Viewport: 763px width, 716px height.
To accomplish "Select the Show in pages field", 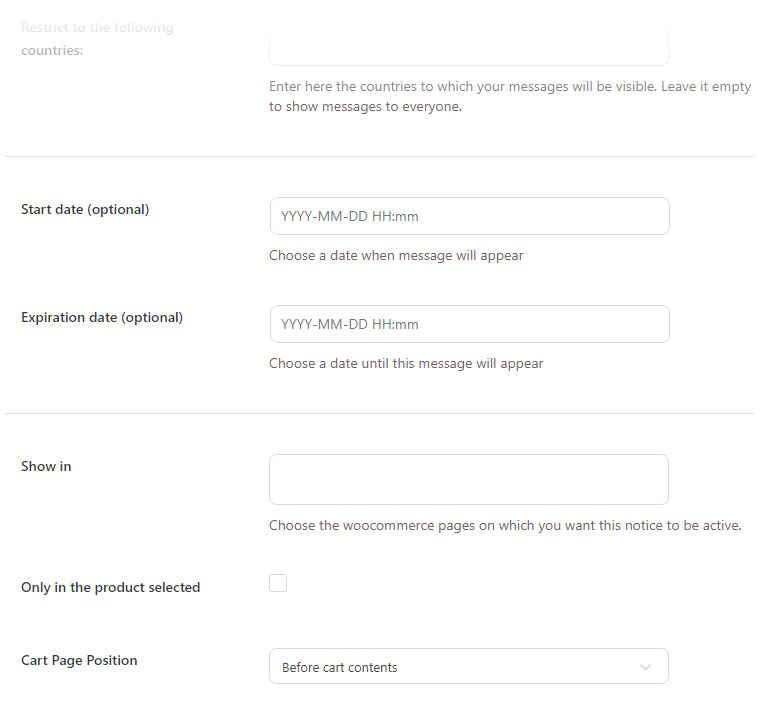I will pos(468,479).
